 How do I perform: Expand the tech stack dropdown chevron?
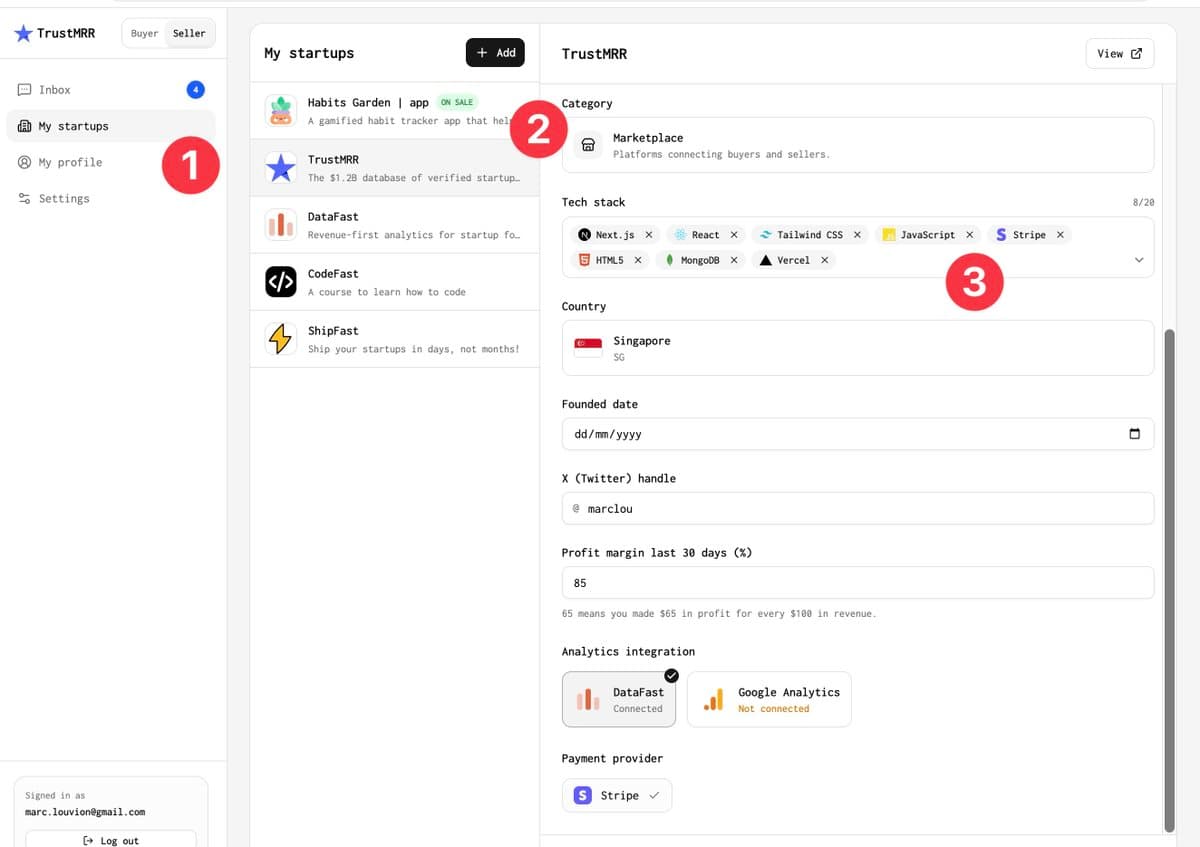[1138, 260]
